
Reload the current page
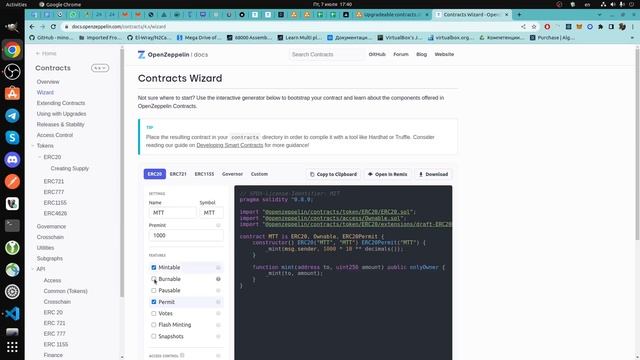click(53, 27)
